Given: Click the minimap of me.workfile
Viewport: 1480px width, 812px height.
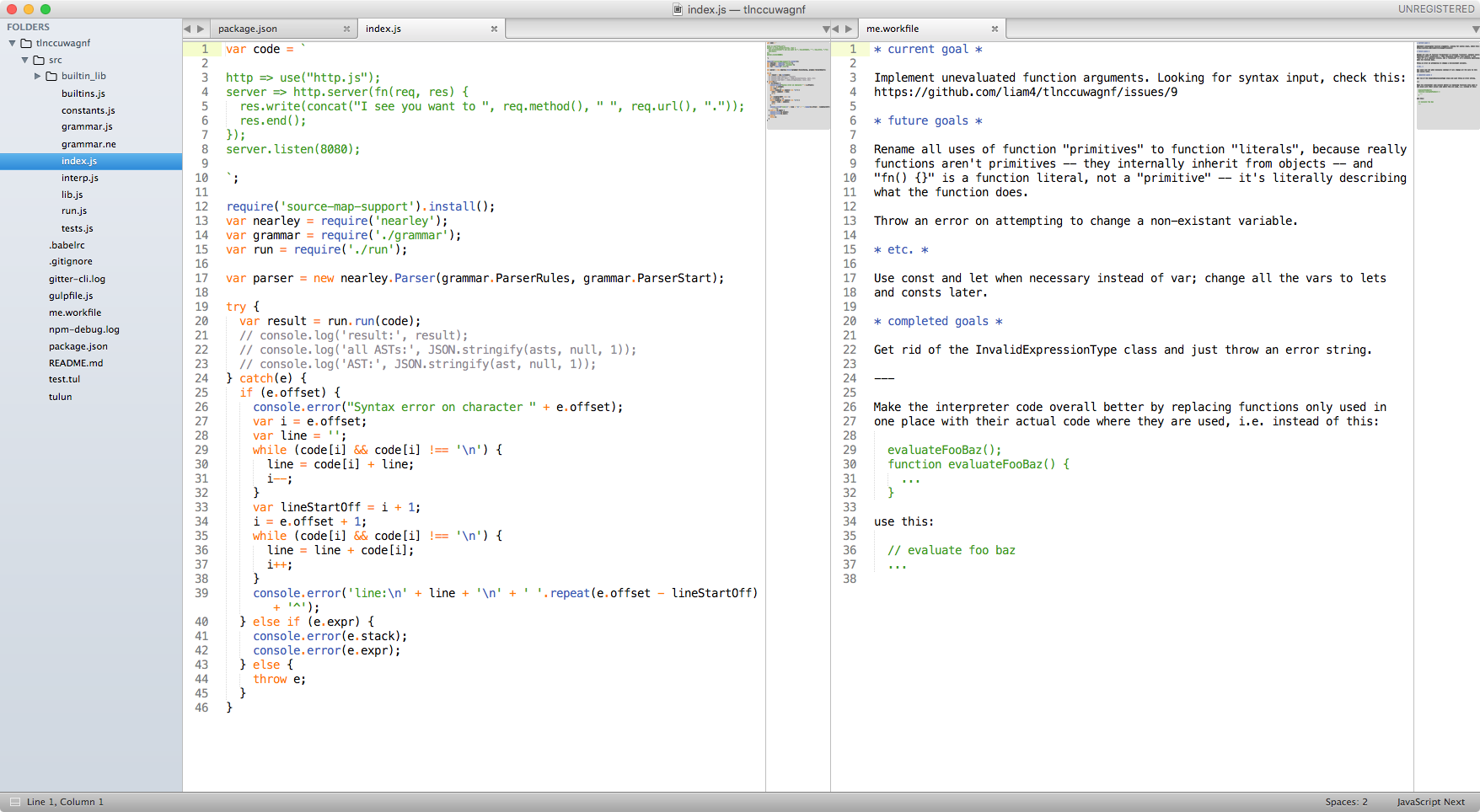Looking at the screenshot, I should click(1446, 84).
